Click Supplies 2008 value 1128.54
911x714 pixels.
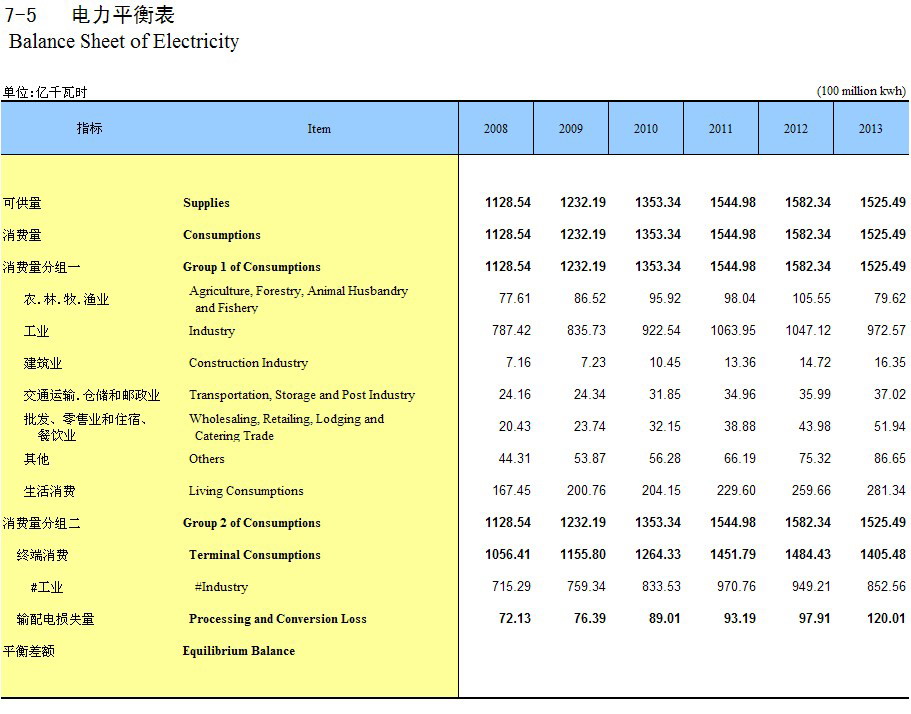[x=508, y=202]
